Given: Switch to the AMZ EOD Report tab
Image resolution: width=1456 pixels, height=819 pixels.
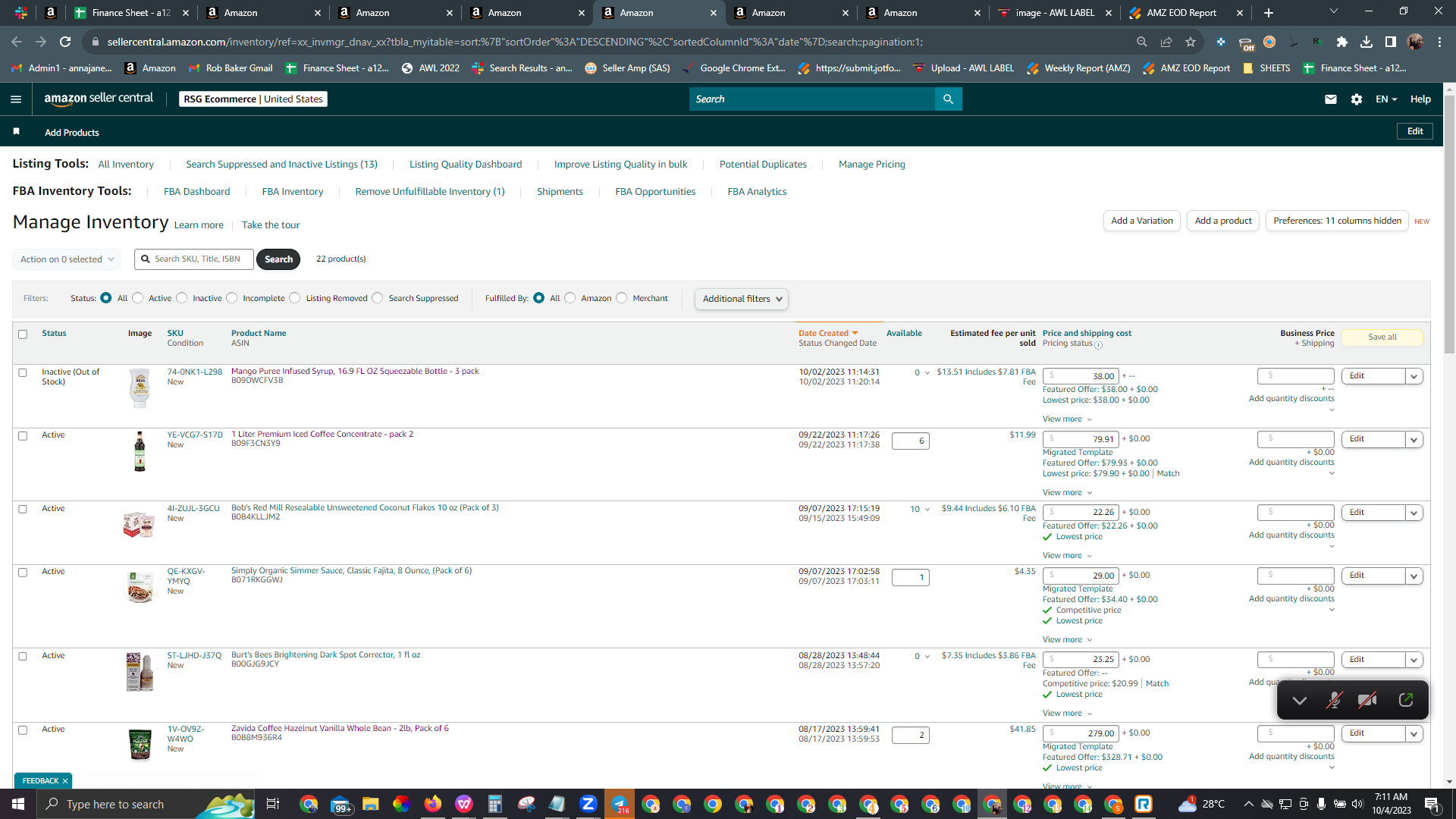Looking at the screenshot, I should pyautogui.click(x=1186, y=13).
